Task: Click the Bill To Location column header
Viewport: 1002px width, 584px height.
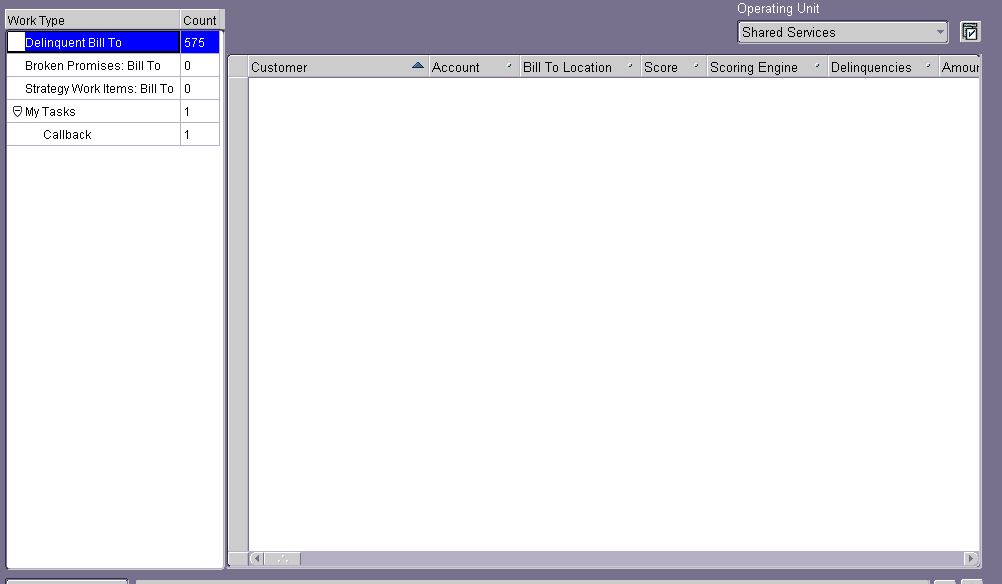Action: 580,67
